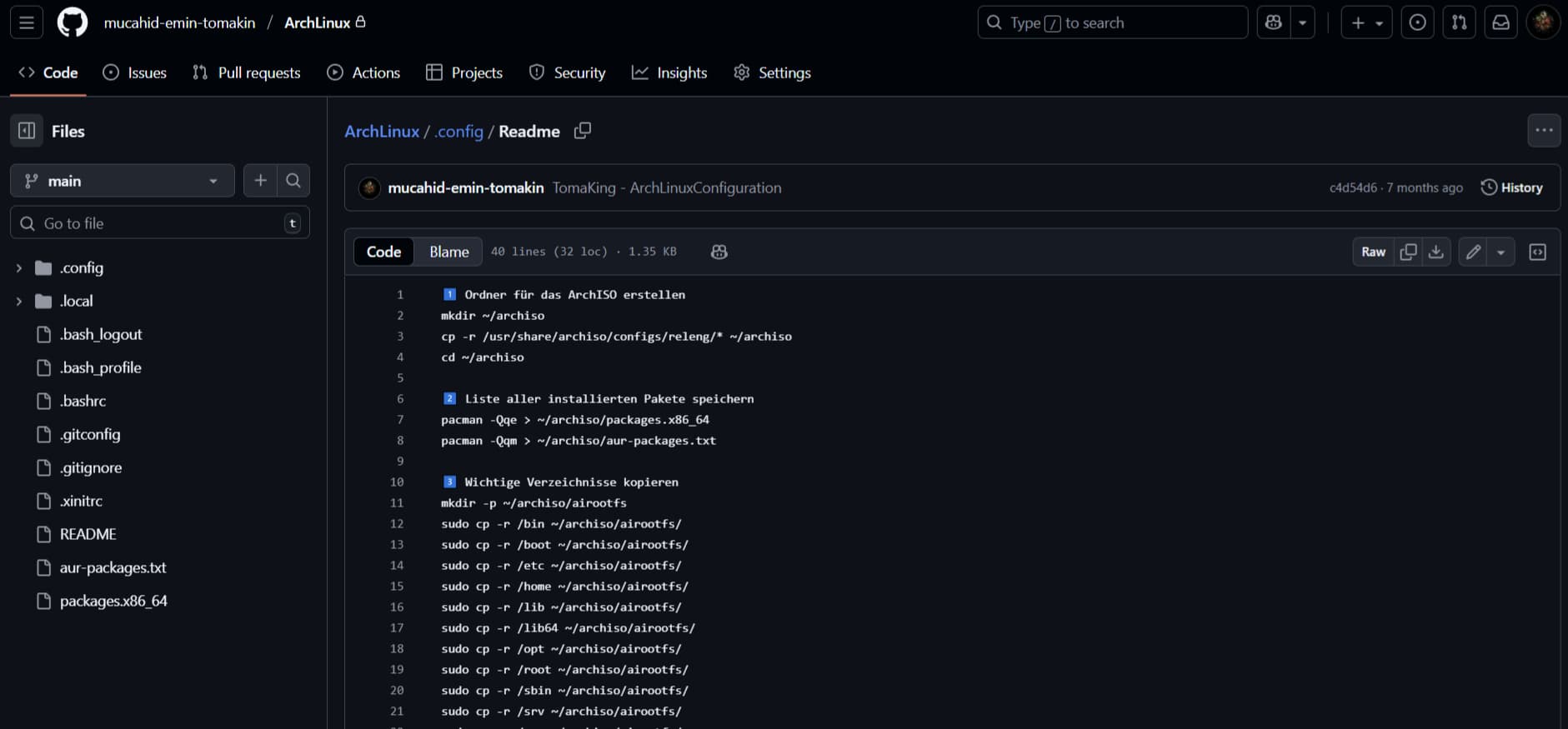Open the .bashrc file
Image resolution: width=1568 pixels, height=729 pixels.
pos(83,401)
